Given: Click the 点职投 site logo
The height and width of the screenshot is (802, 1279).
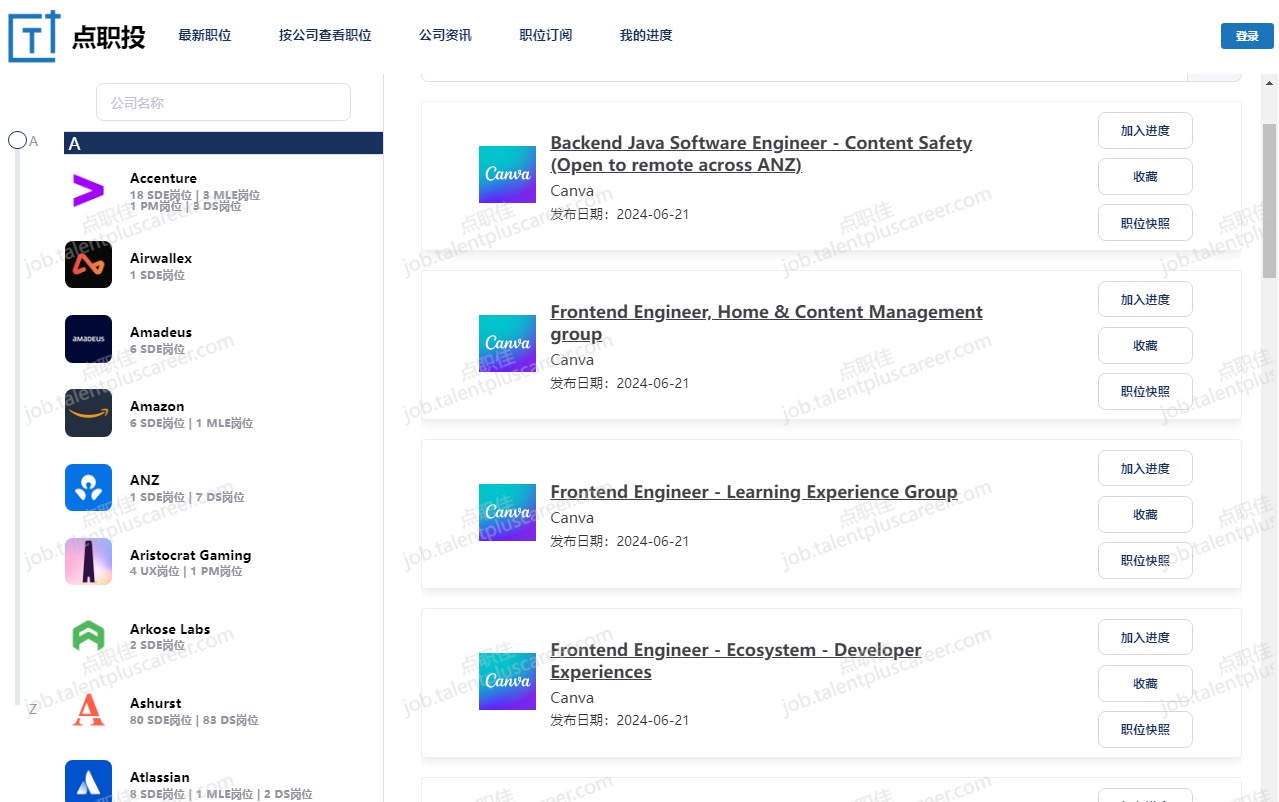Looking at the screenshot, I should 77,37.
